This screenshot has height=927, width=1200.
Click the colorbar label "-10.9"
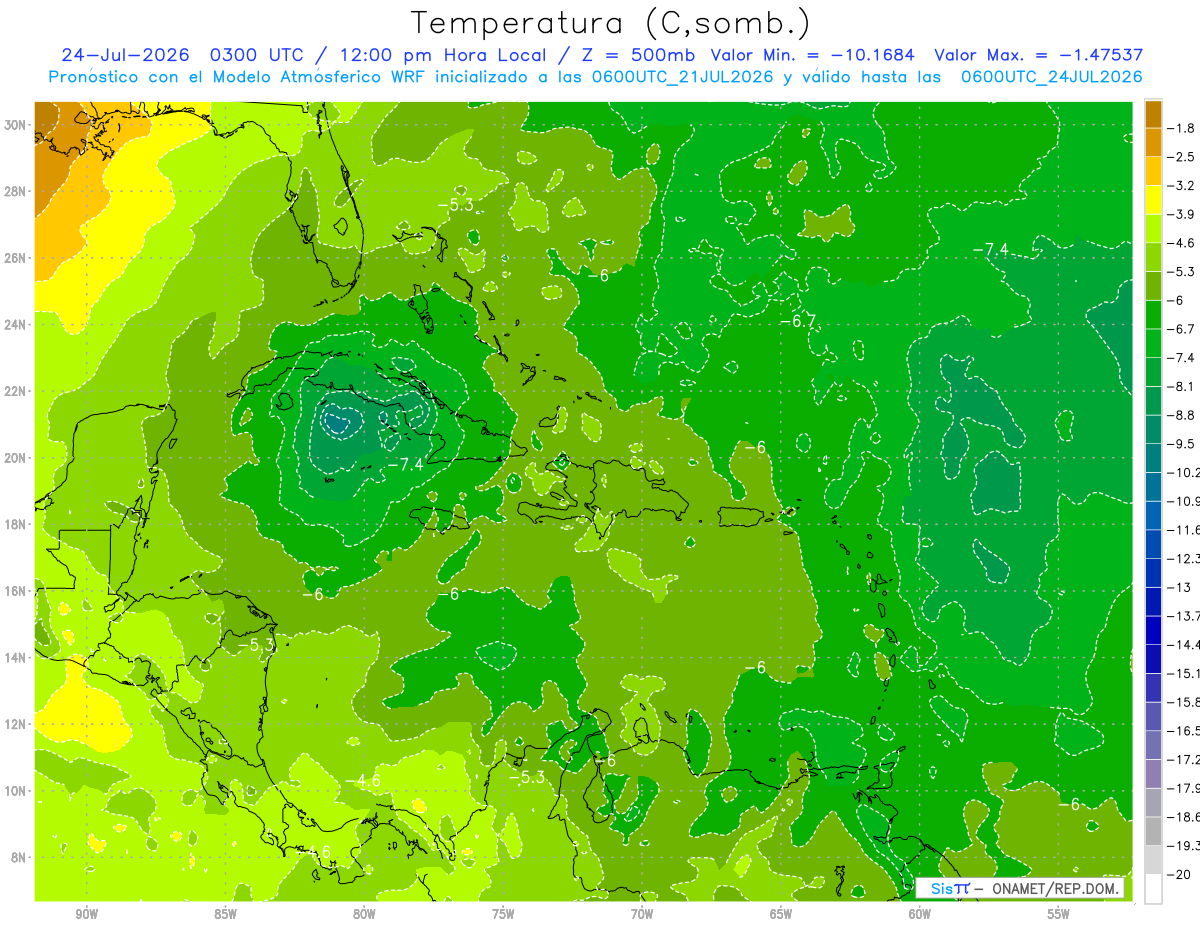tap(1184, 501)
